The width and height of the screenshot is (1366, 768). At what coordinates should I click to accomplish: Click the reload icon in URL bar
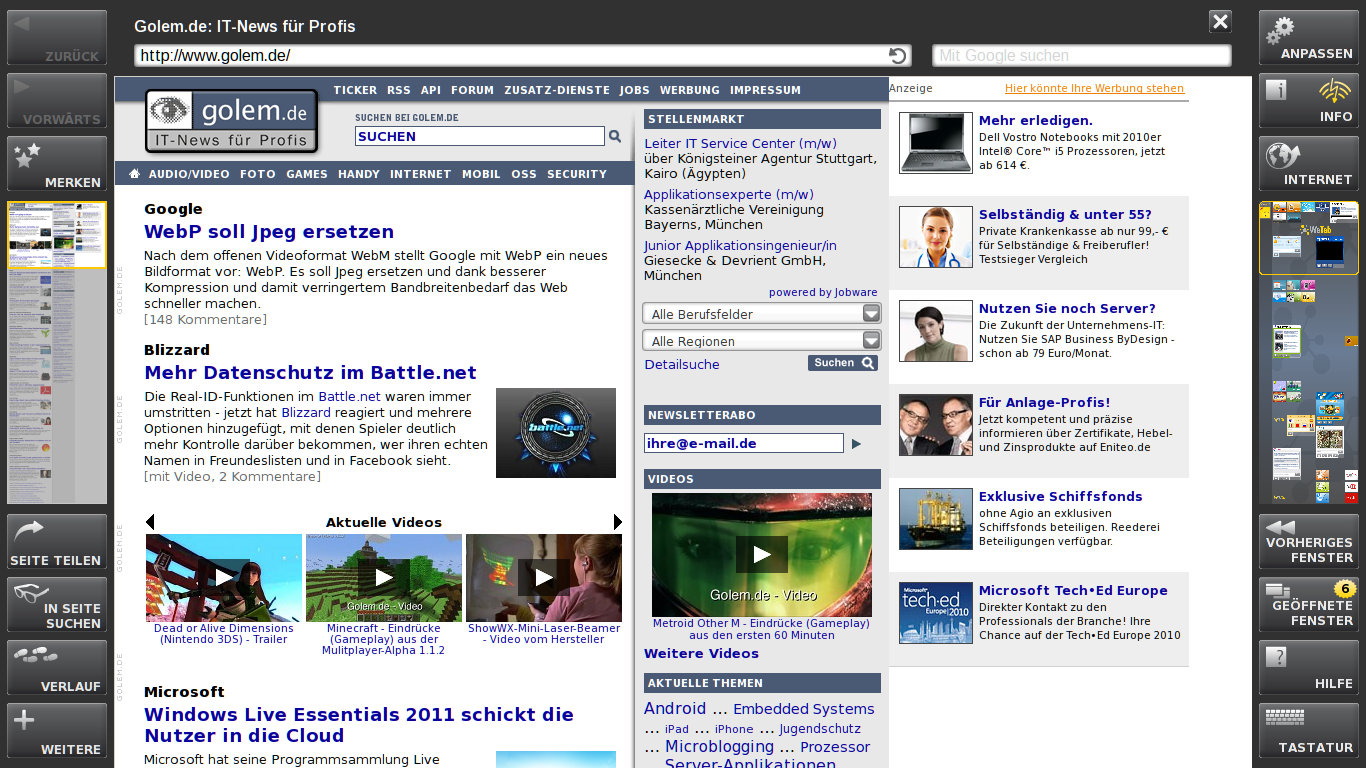[897, 56]
